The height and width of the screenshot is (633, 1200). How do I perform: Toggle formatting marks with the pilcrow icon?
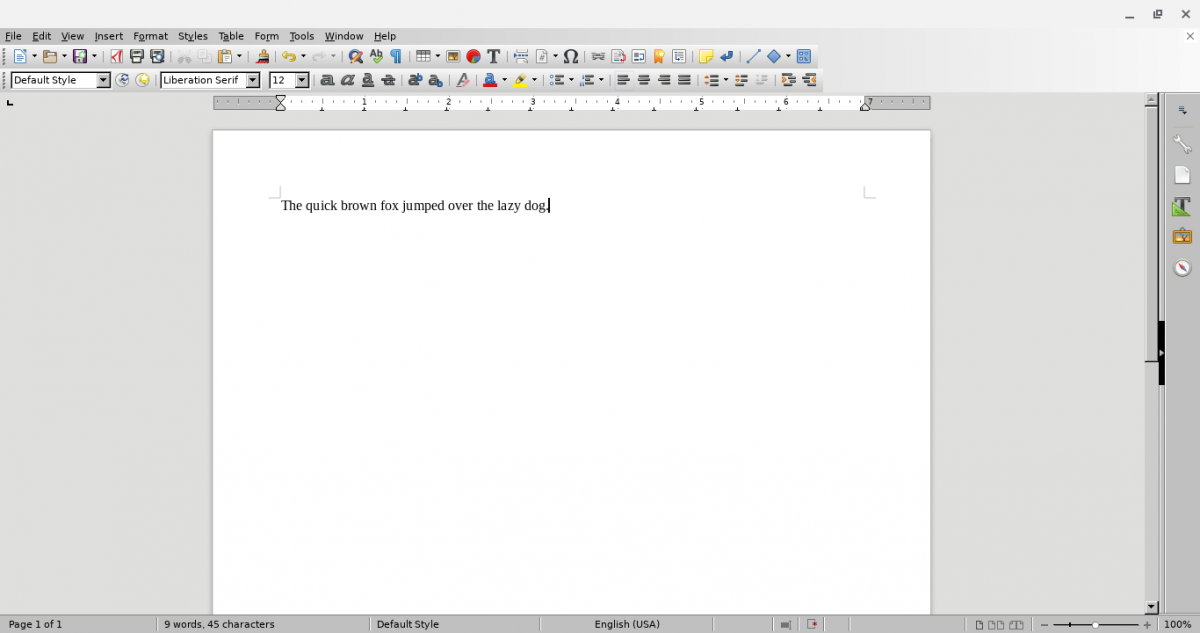[x=396, y=57]
